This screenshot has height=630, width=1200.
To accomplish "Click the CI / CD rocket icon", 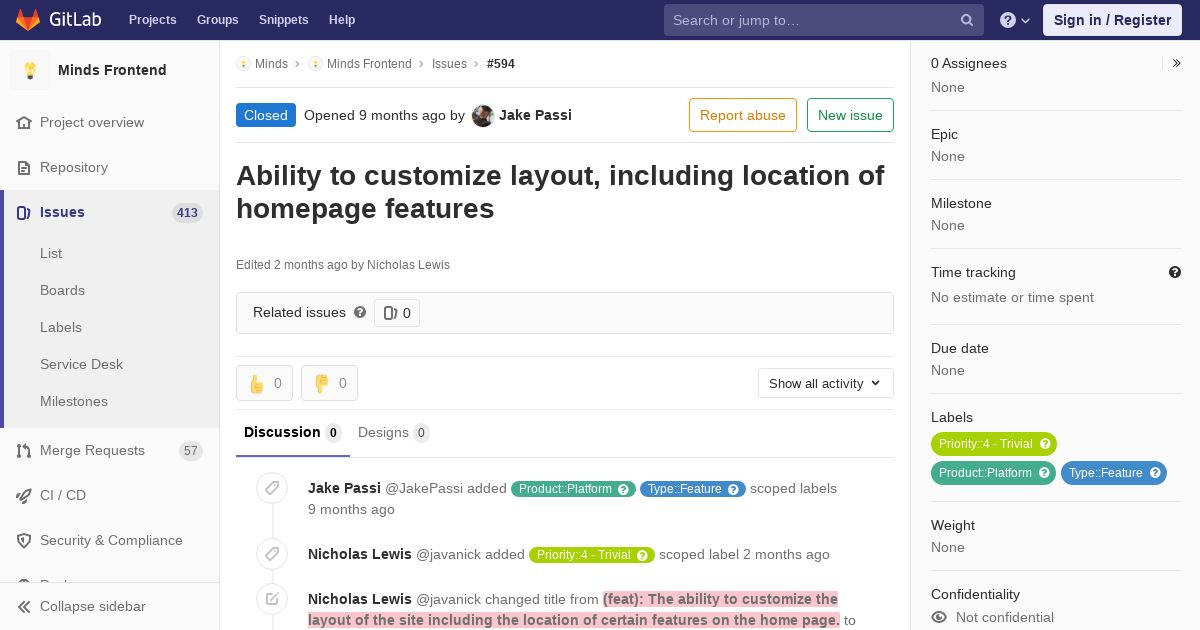I will tap(24, 495).
